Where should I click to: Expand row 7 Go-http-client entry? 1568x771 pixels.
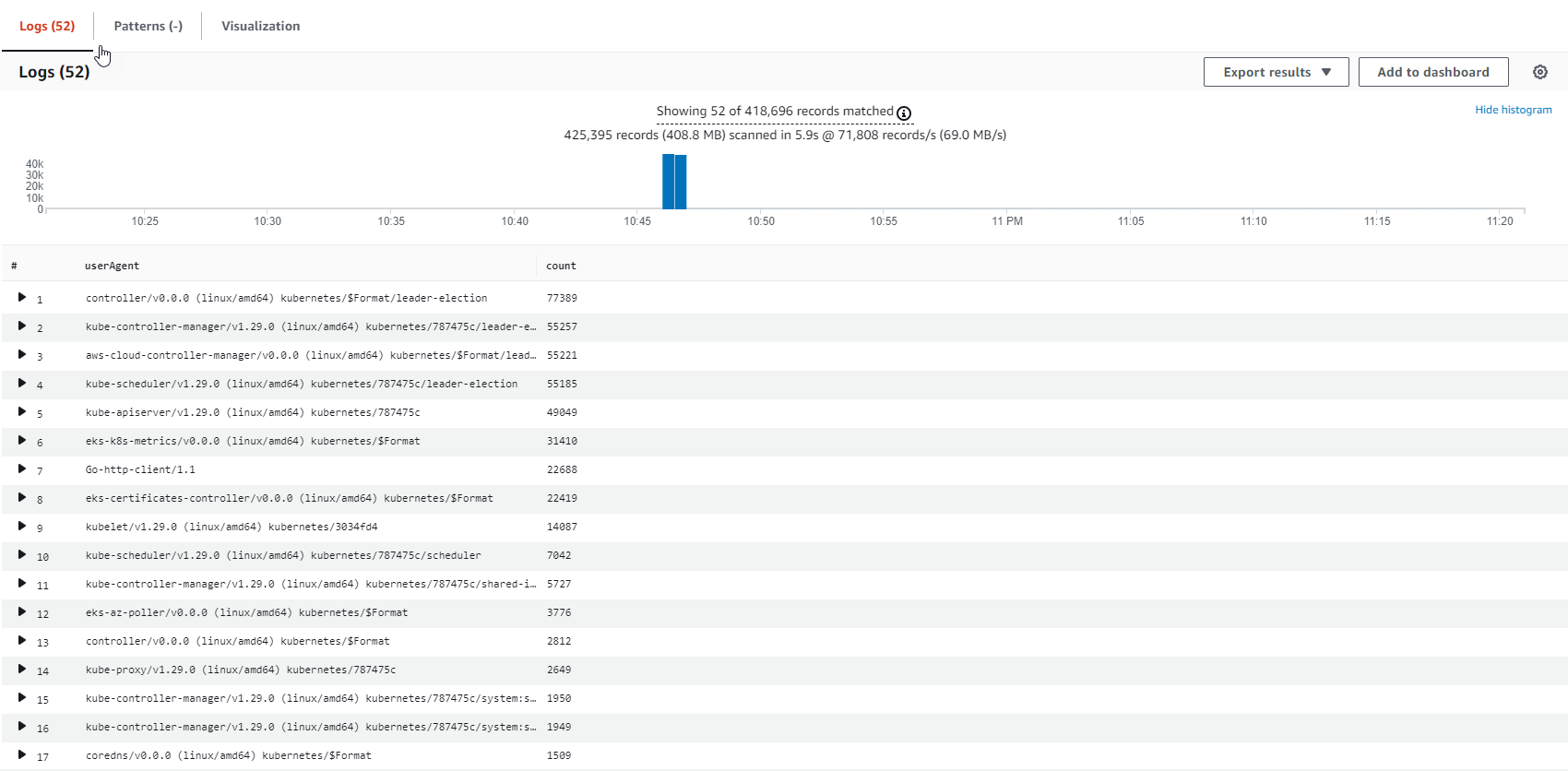pos(22,469)
